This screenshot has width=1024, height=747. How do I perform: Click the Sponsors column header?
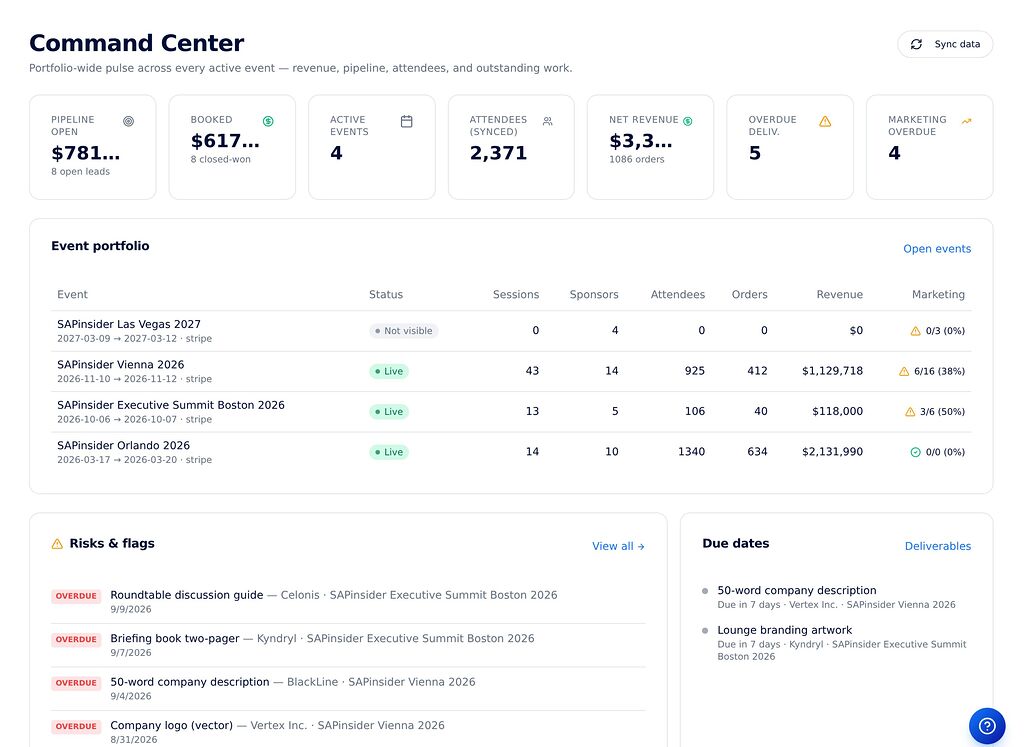point(594,294)
